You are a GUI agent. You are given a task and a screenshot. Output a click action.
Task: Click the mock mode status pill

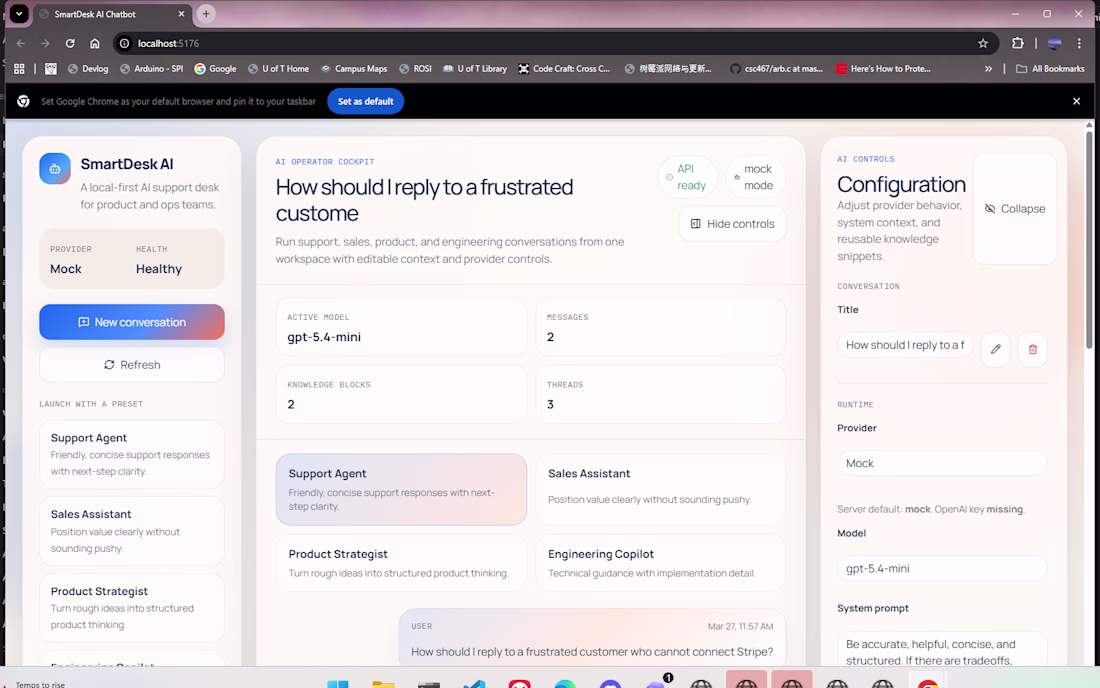click(x=754, y=177)
